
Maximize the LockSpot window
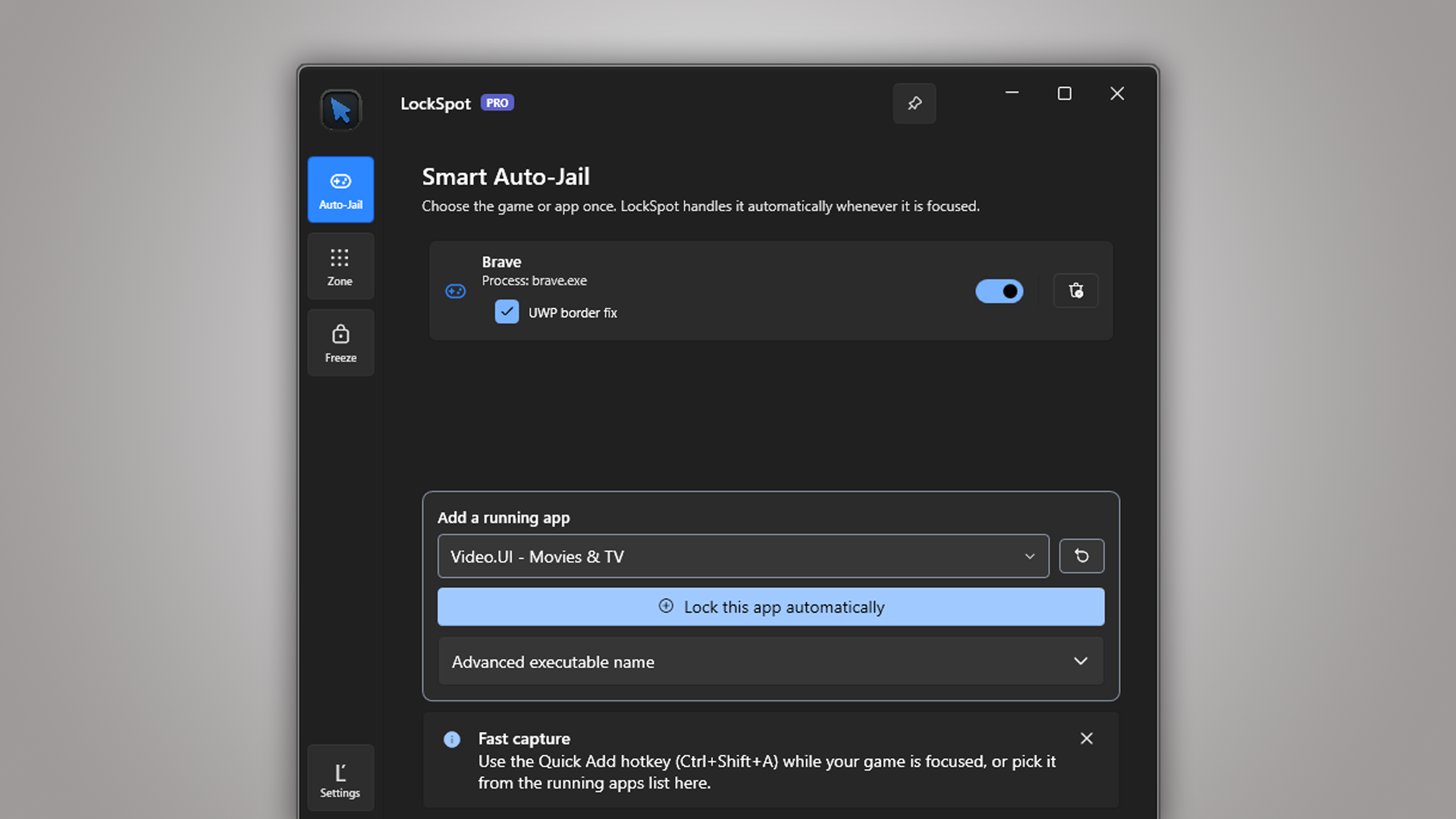click(x=1065, y=93)
